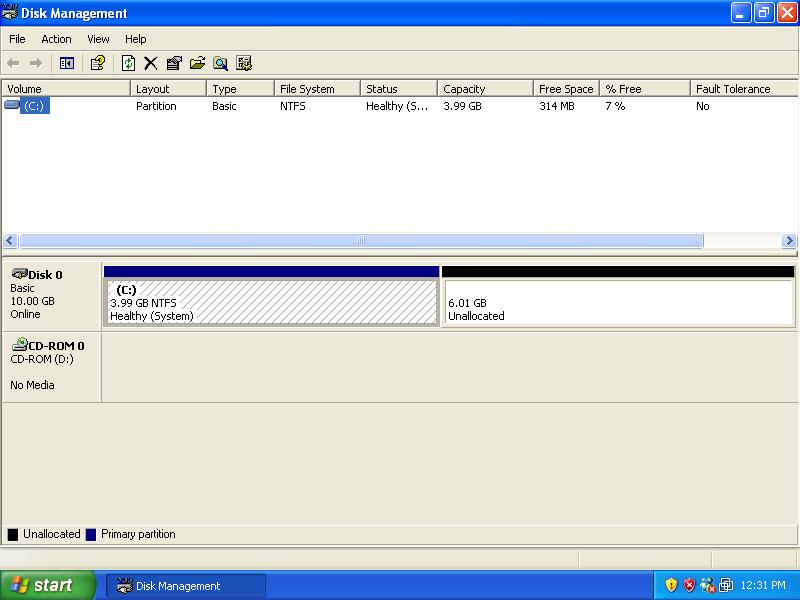Sort by the Capacity column header
Screen dimensions: 800x600
[x=485, y=89]
